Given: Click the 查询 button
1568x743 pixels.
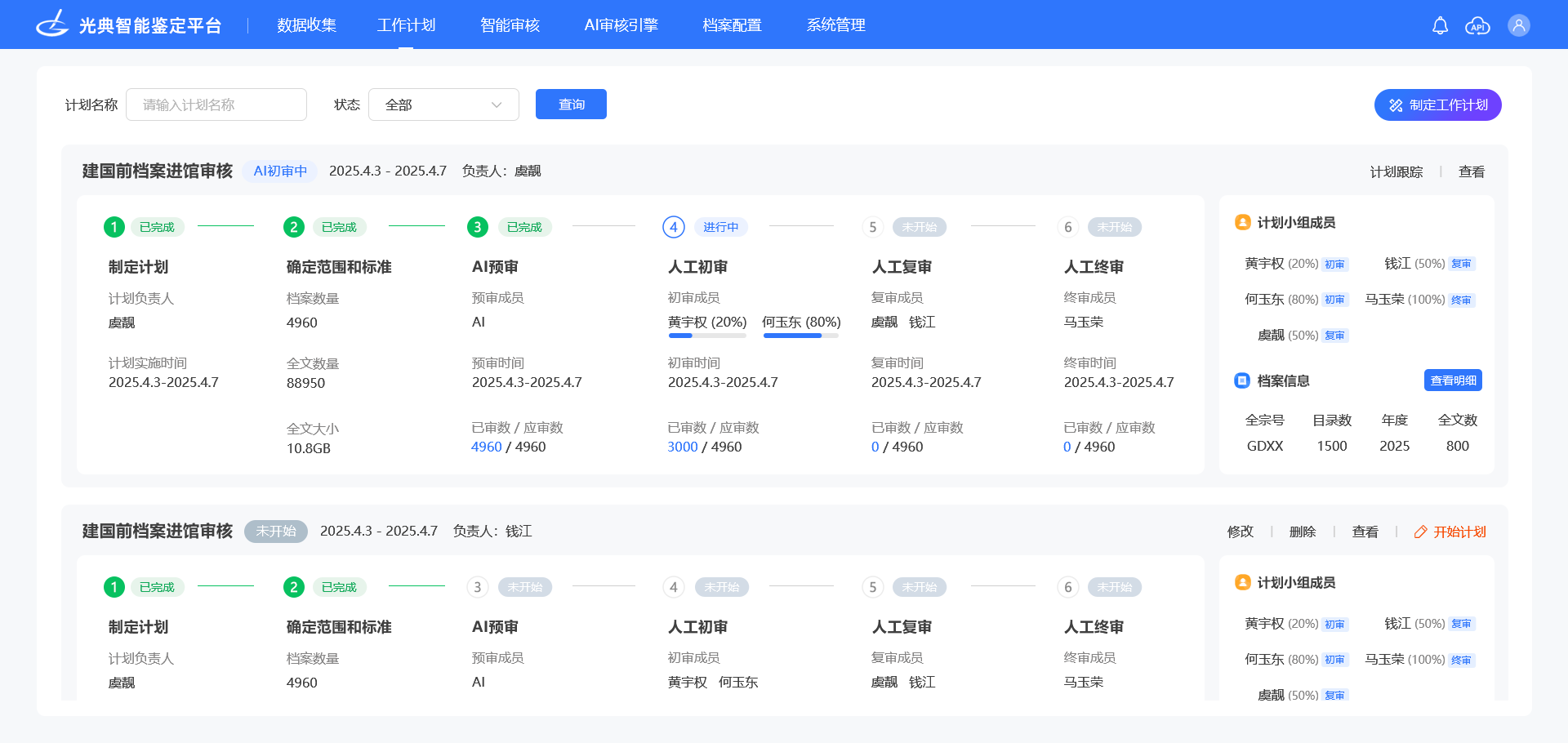Looking at the screenshot, I should pos(571,104).
